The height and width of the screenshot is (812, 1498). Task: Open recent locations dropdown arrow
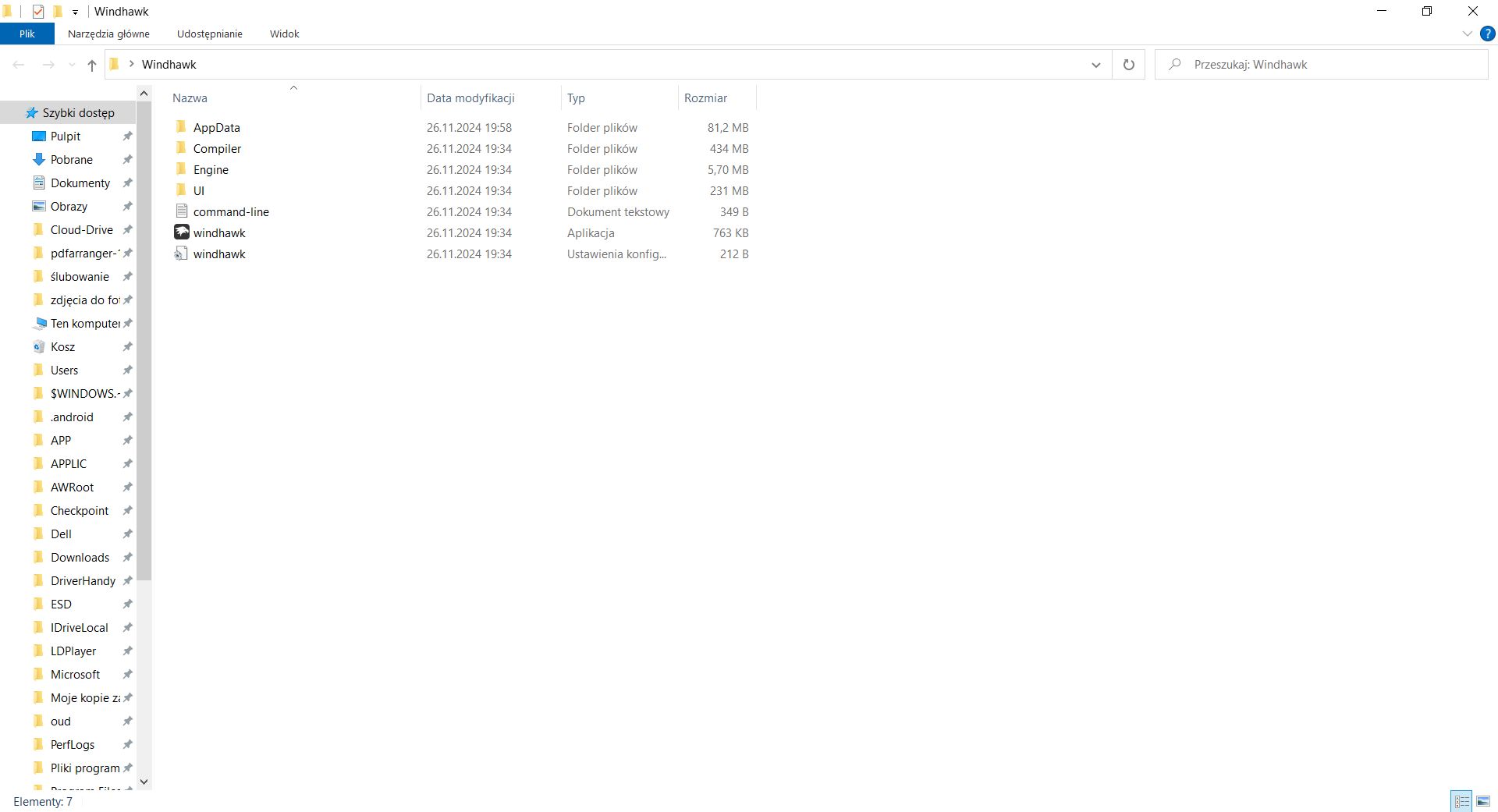pos(72,65)
